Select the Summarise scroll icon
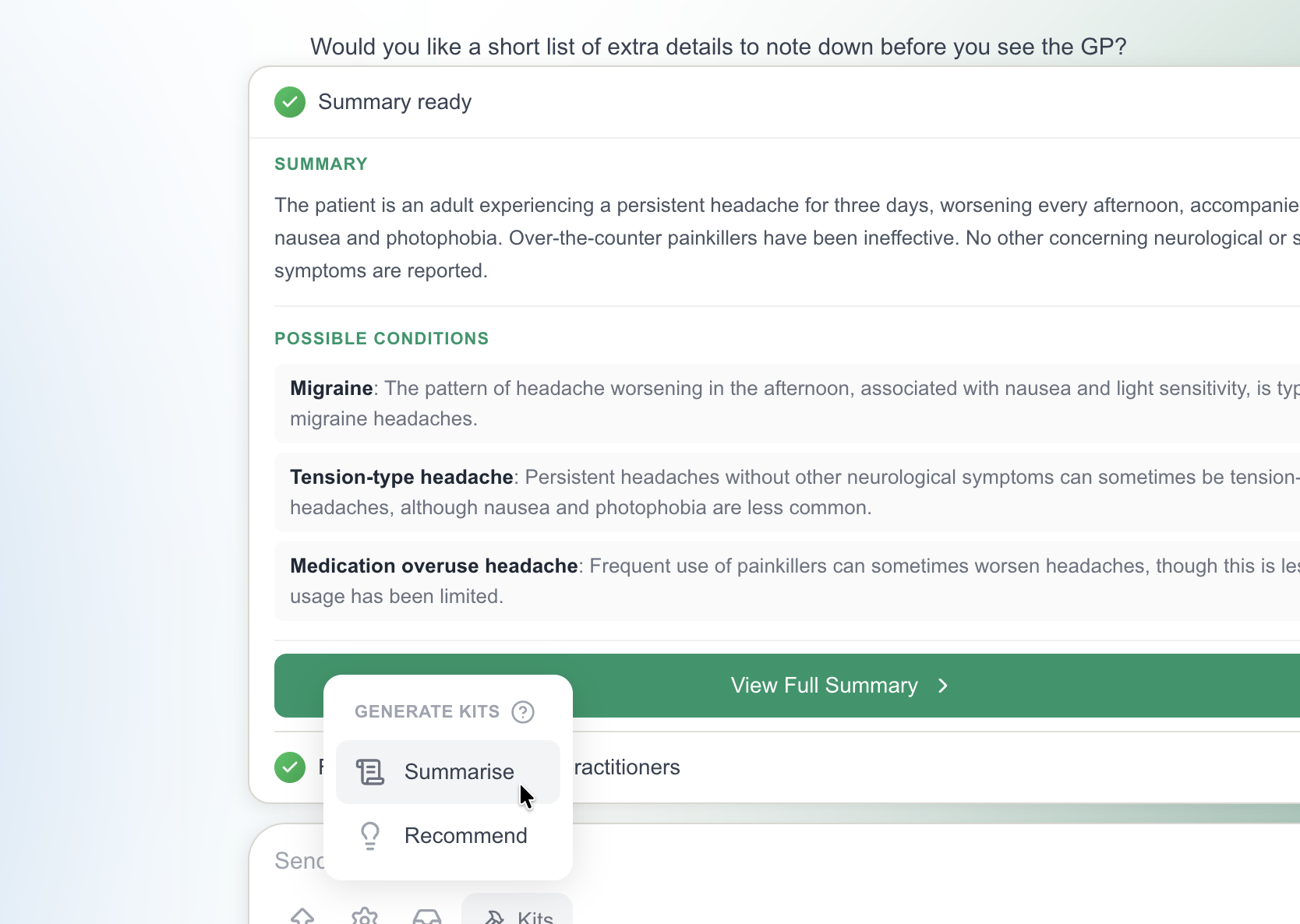This screenshot has height=924, width=1300. pos(369,771)
